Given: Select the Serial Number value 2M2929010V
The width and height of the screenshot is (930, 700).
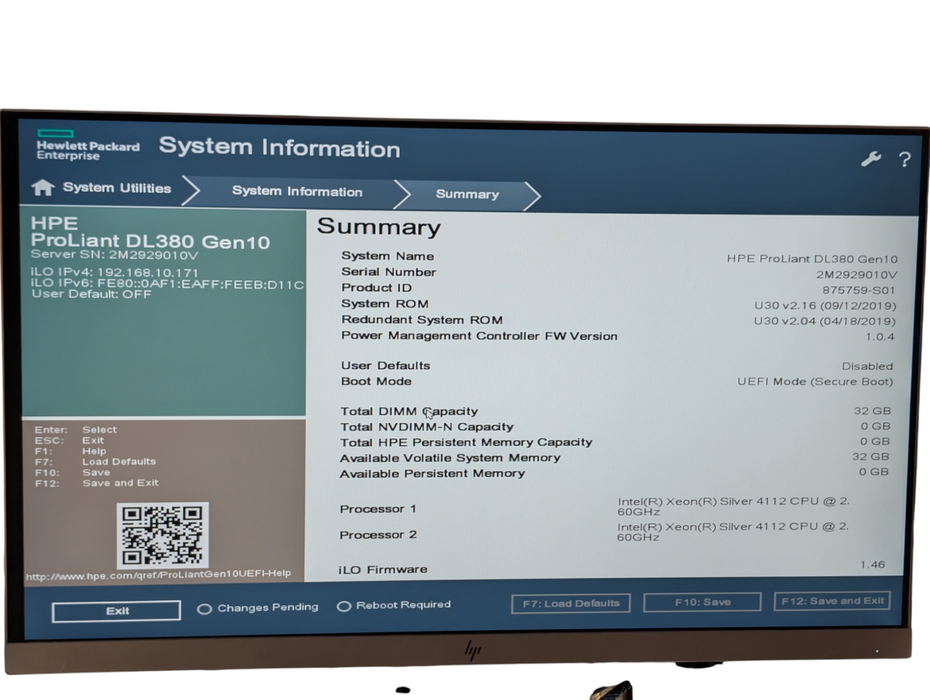Looking at the screenshot, I should coord(856,275).
